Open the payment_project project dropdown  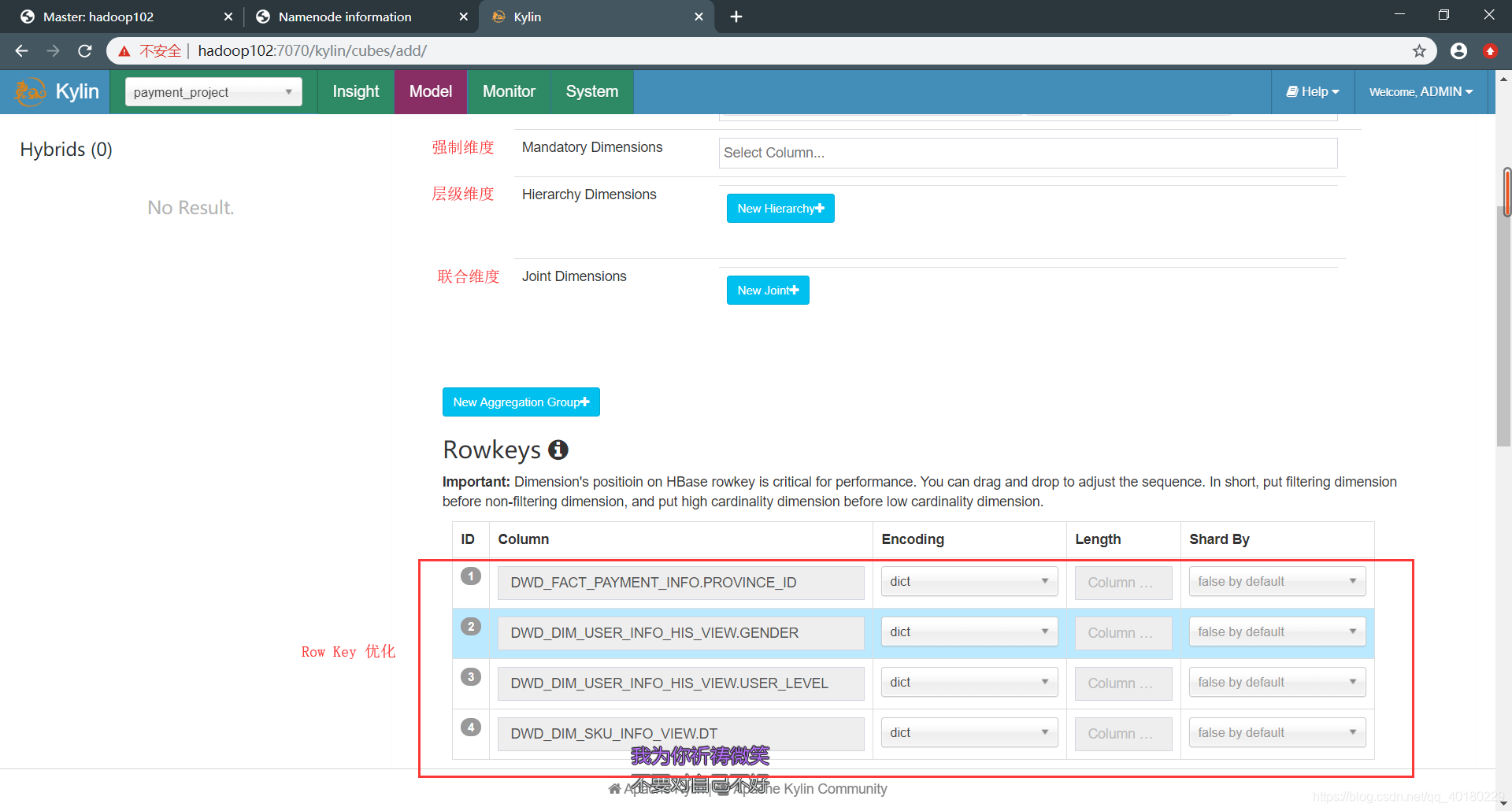tap(213, 92)
